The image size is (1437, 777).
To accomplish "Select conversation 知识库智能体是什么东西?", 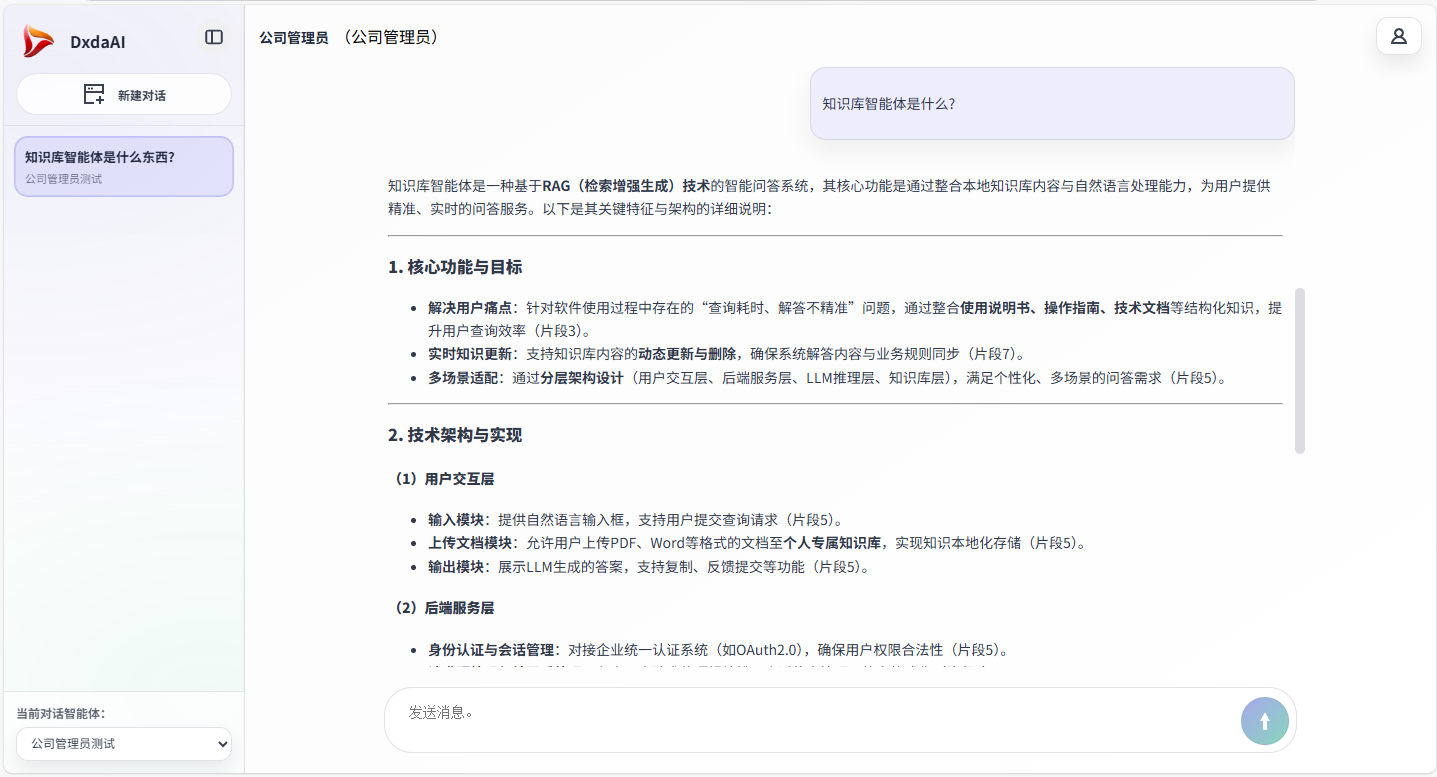I will point(123,166).
